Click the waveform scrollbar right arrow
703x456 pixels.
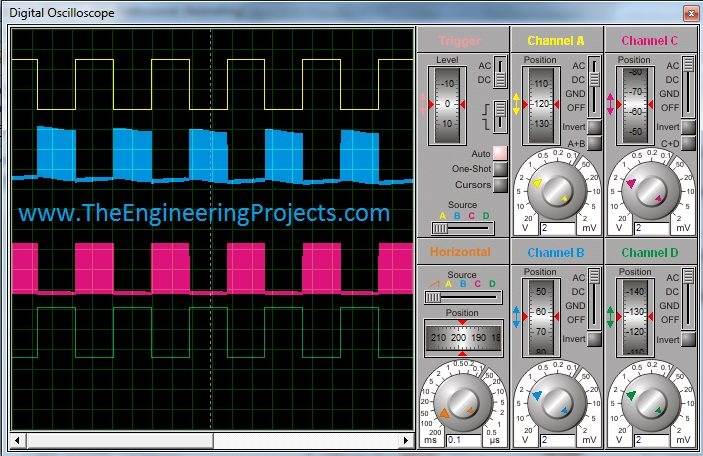click(406, 440)
